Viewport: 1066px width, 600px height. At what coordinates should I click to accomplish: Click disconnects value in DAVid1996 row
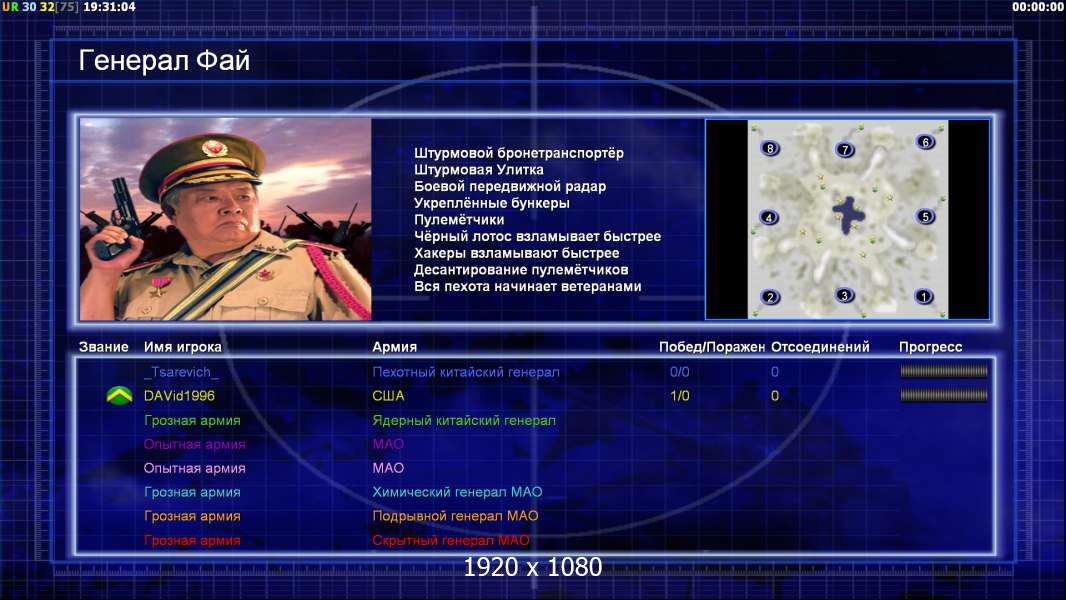(775, 395)
